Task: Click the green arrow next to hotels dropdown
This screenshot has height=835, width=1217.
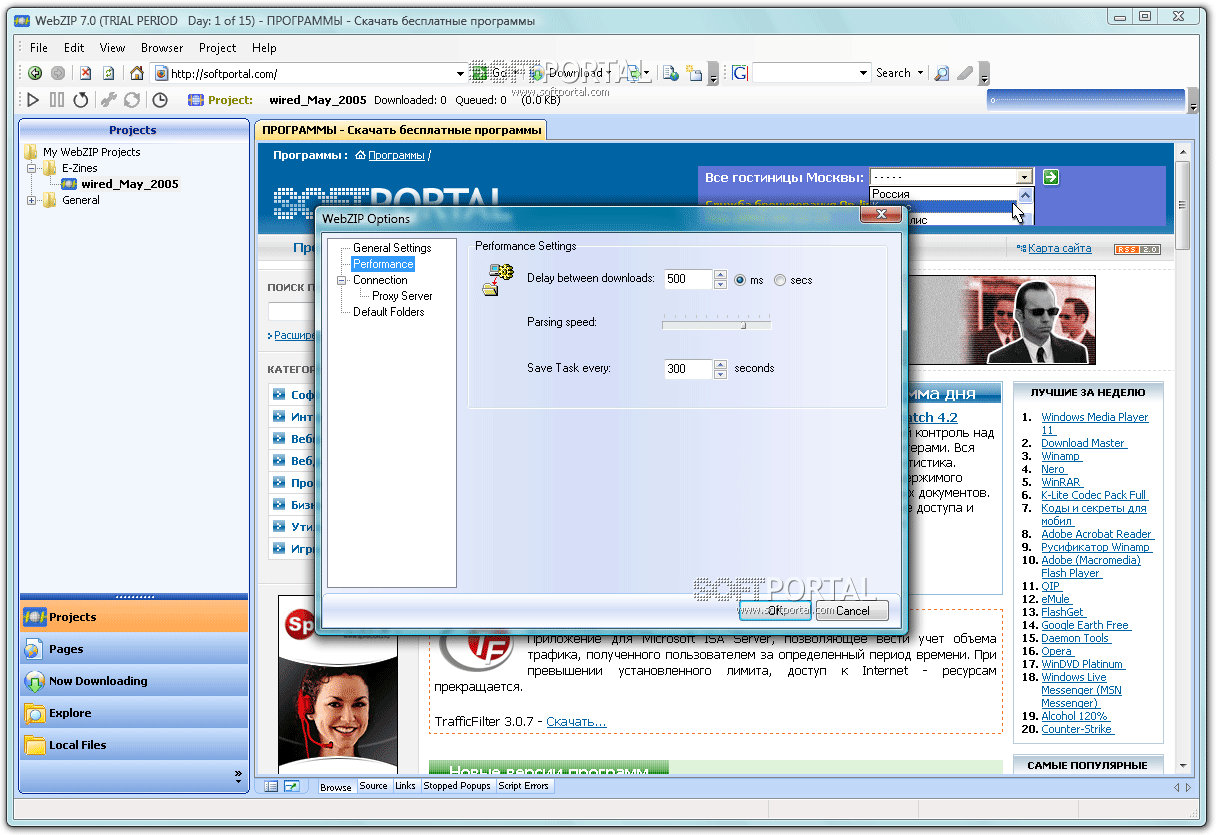Action: tap(1050, 177)
